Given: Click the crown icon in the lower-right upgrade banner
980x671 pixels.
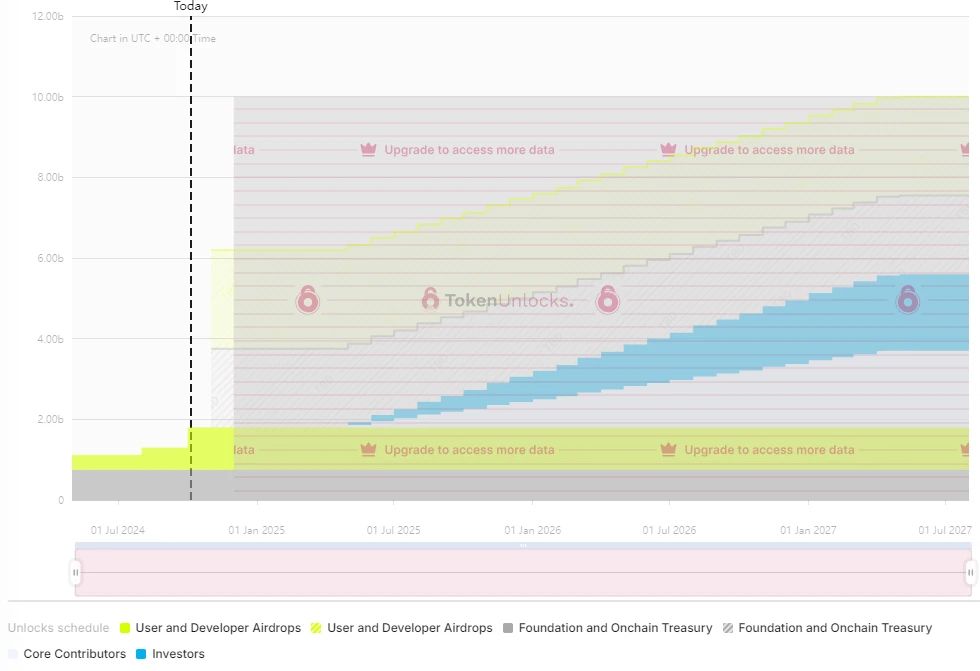Looking at the screenshot, I should click(x=668, y=450).
